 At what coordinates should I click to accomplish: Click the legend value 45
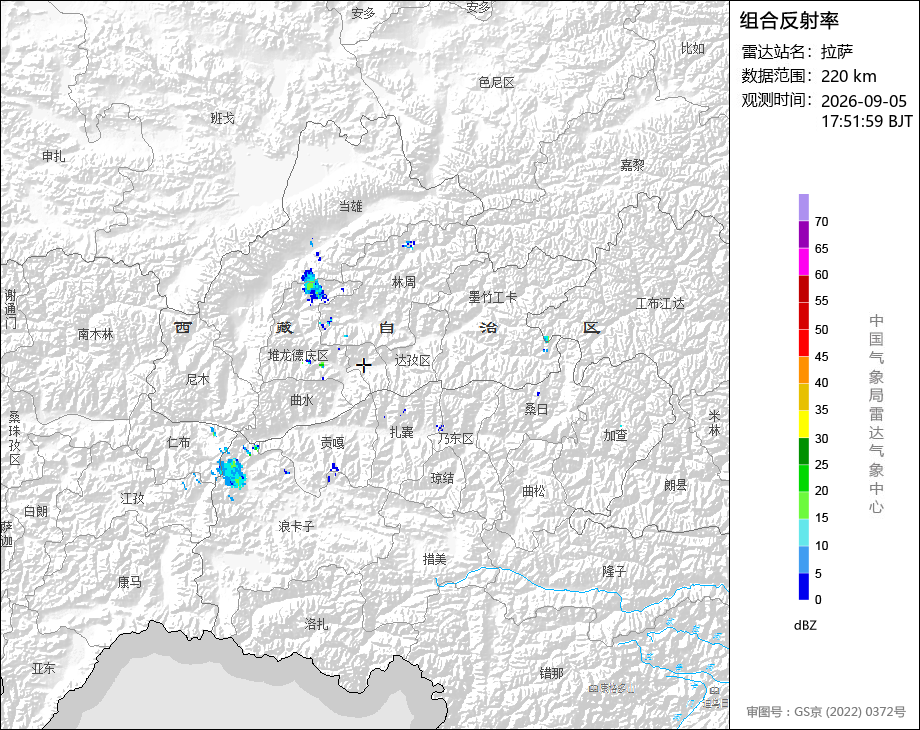pyautogui.click(x=821, y=357)
